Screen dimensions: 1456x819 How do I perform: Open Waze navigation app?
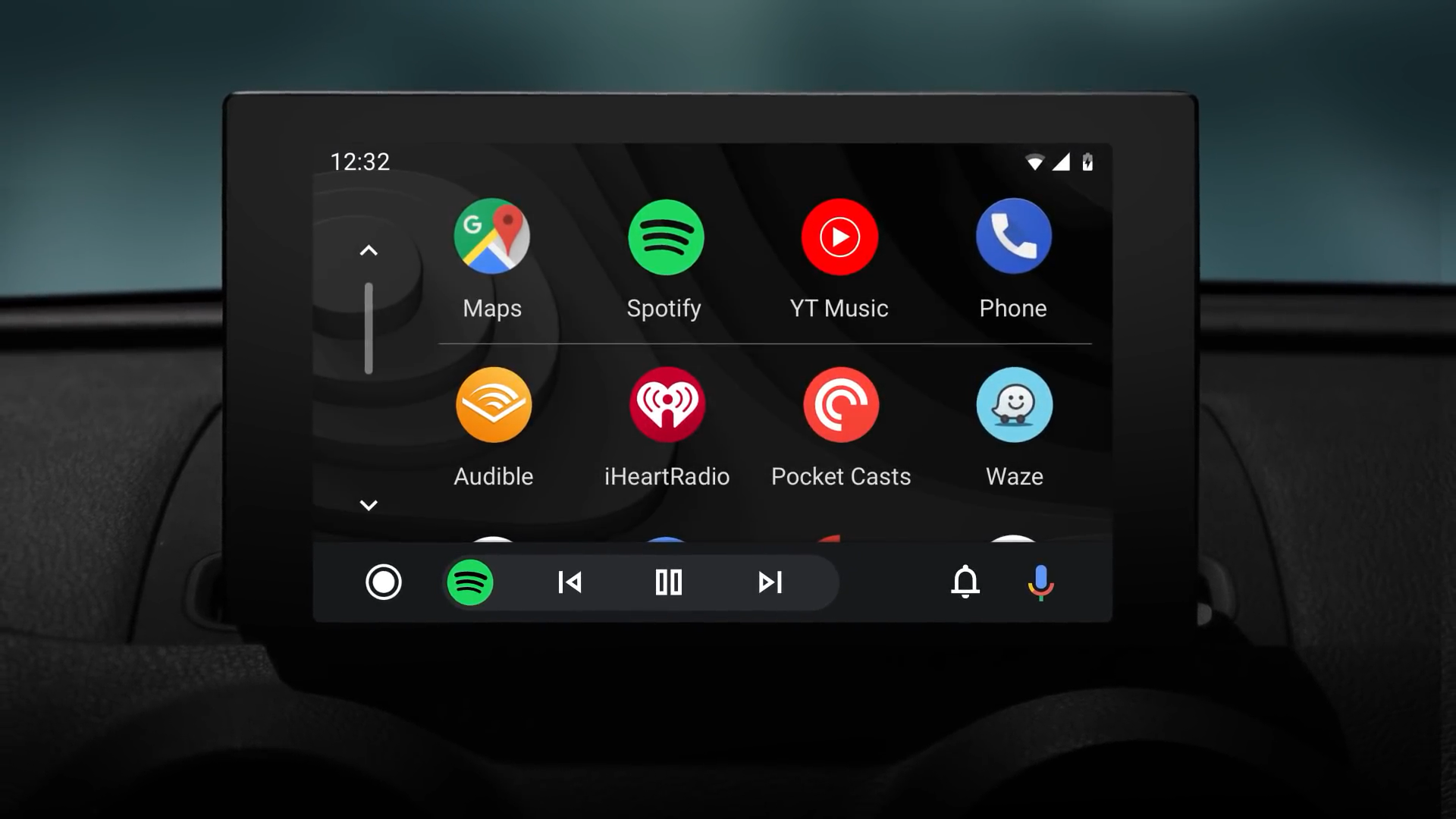click(1013, 404)
